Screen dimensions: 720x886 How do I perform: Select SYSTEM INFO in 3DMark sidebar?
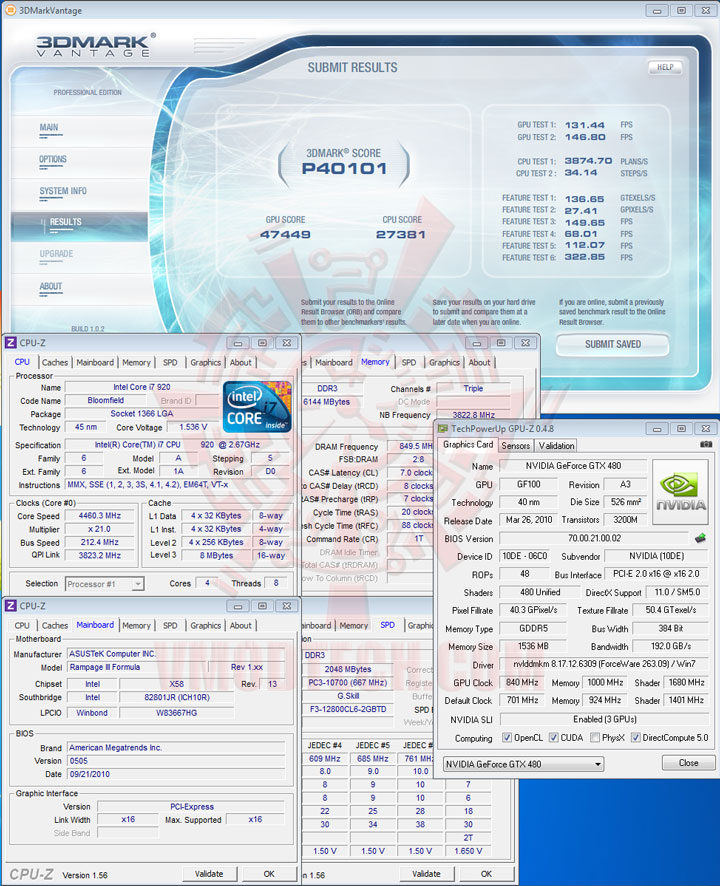(63, 191)
